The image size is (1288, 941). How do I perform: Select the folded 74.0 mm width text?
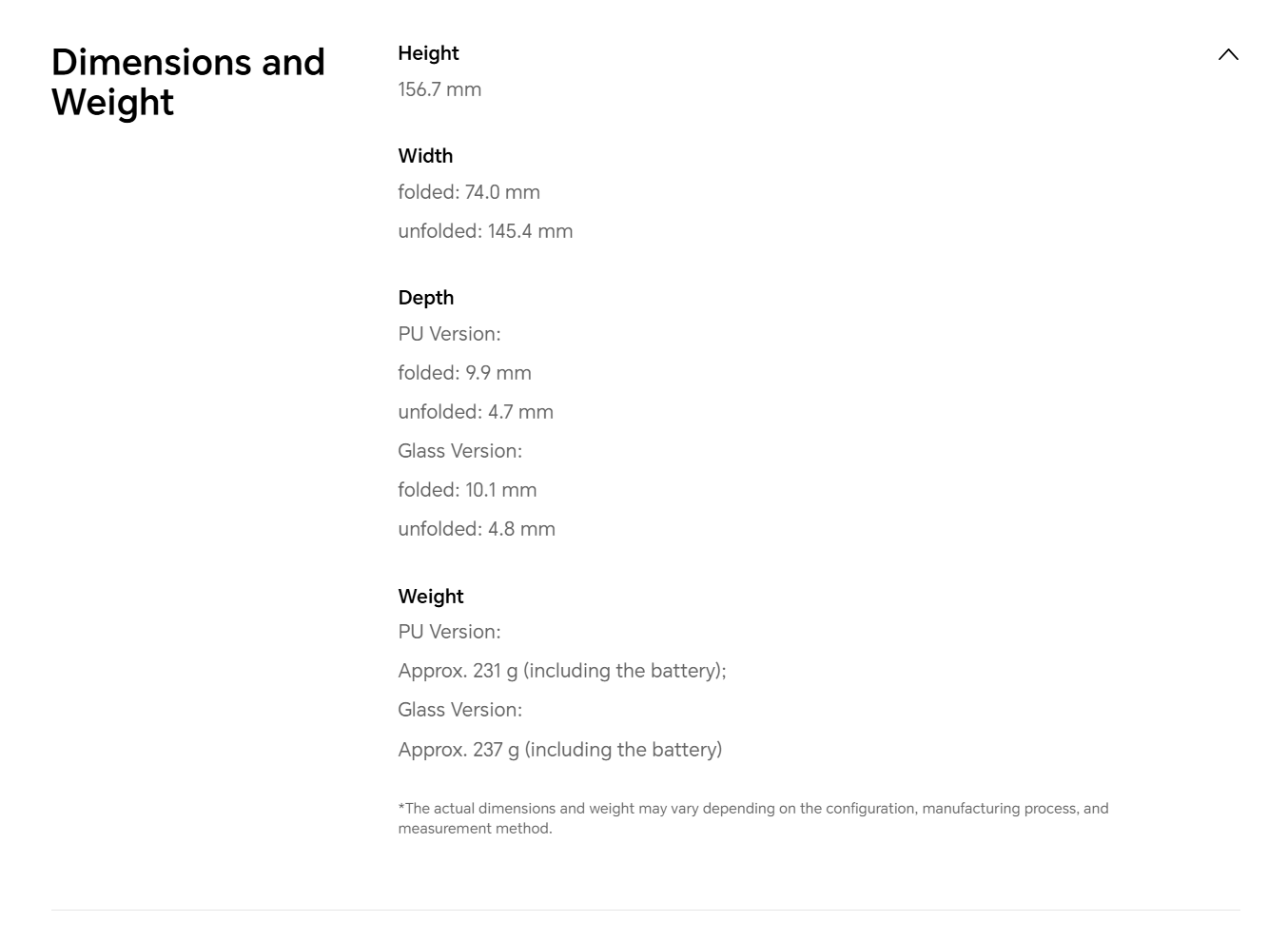469,192
